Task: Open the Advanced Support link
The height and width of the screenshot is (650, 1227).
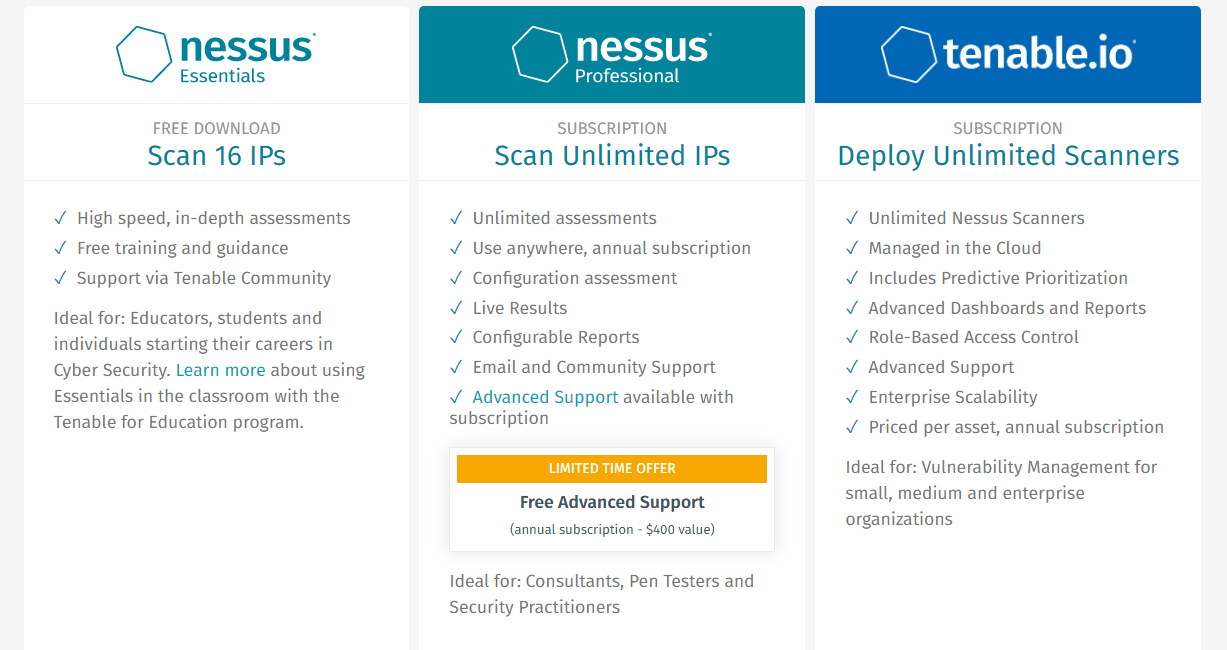Action: point(545,397)
